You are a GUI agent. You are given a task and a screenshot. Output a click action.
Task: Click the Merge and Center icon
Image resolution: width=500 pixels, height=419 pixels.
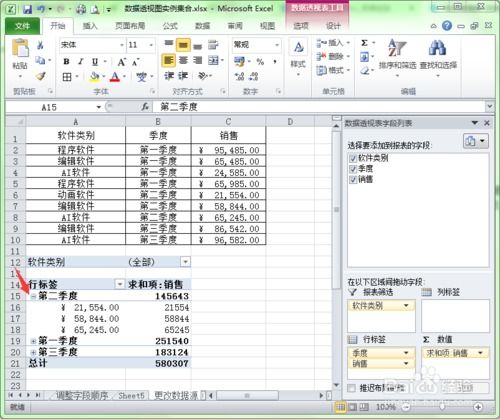pyautogui.click(x=213, y=60)
